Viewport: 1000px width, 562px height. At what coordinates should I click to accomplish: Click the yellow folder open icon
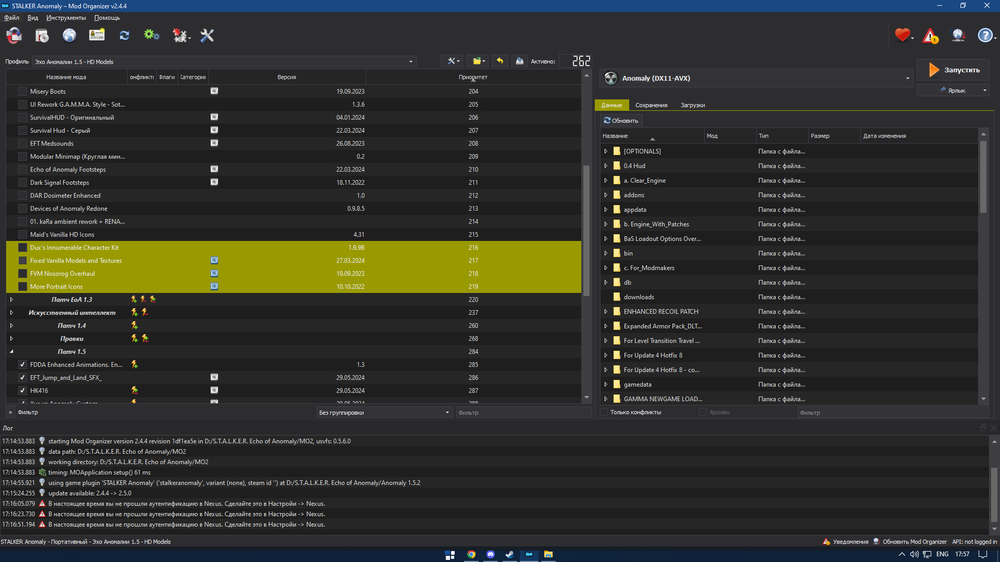(478, 61)
